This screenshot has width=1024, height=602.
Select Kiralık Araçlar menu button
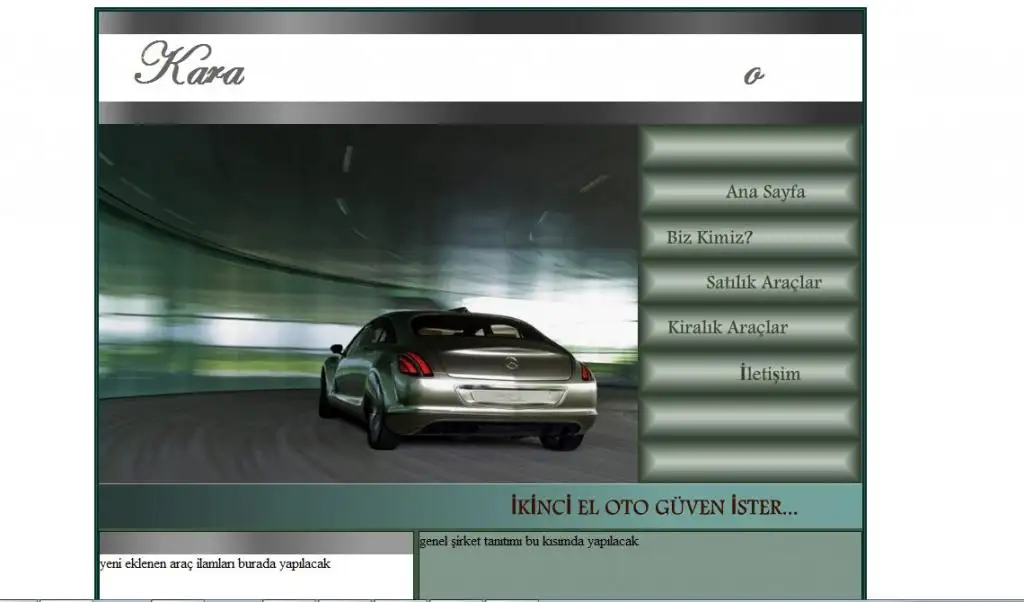750,327
